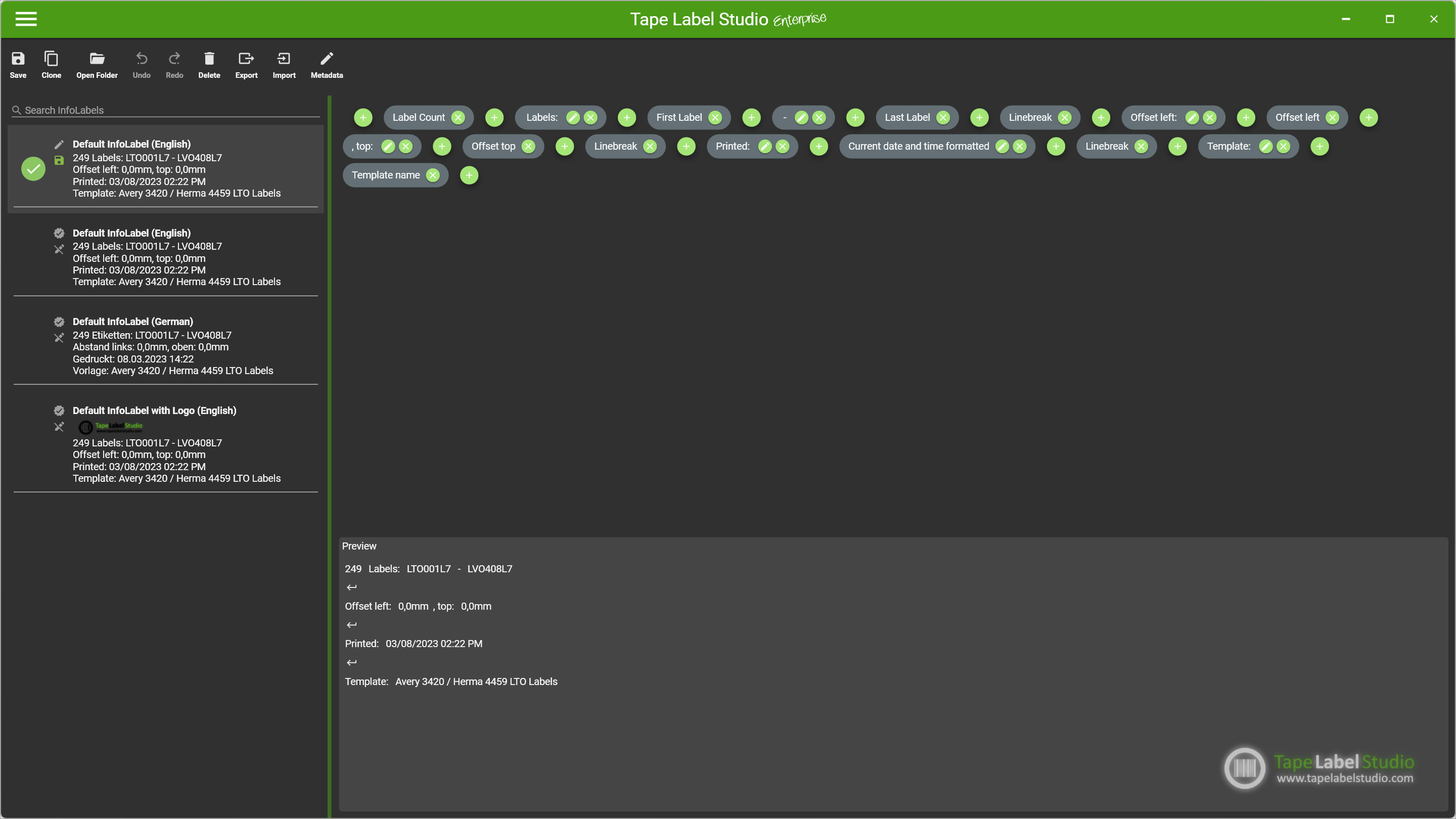This screenshot has height=819, width=1456.
Task: Remove the ', top:' text chip
Action: [x=406, y=147]
